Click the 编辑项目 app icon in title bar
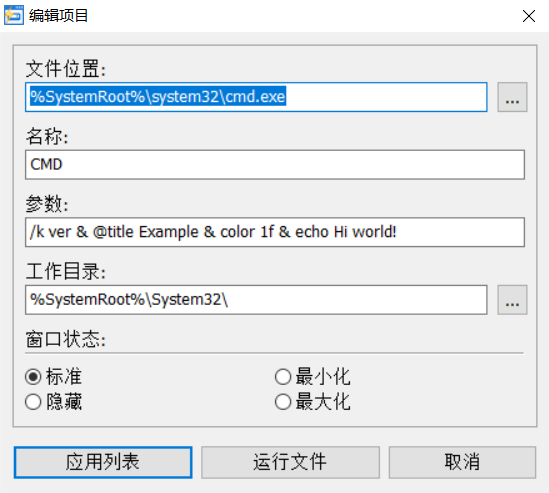 [14, 15]
